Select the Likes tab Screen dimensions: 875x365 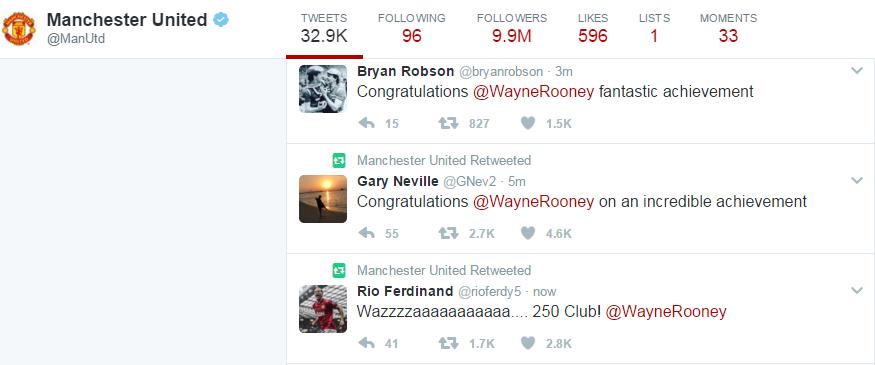click(593, 28)
